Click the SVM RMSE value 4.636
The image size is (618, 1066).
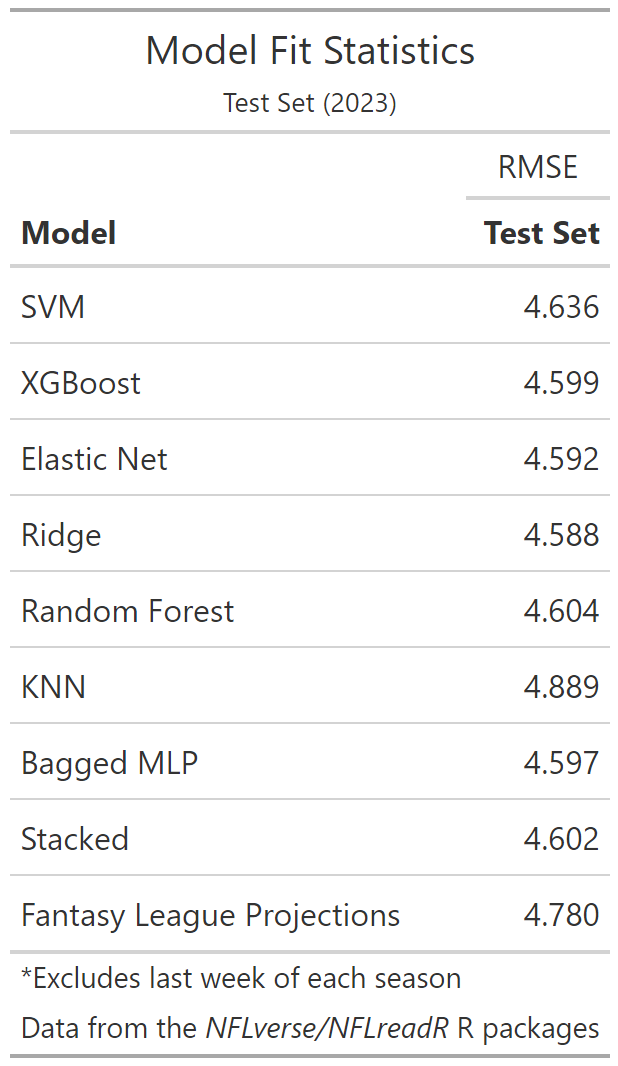tap(561, 306)
